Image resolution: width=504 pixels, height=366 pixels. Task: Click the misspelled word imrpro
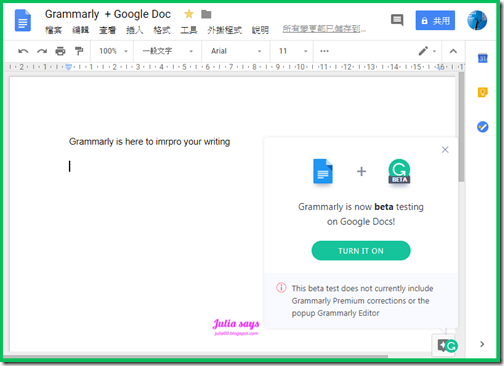(x=168, y=142)
